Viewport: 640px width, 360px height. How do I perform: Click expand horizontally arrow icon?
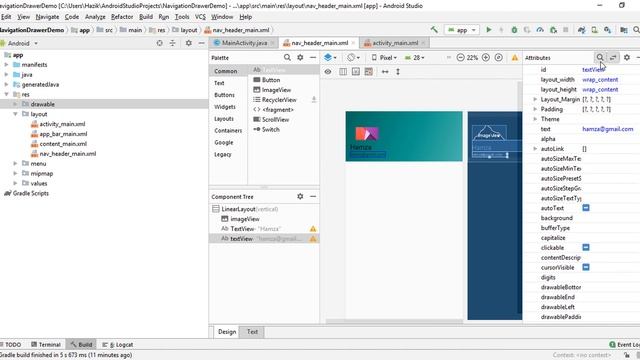pyautogui.click(x=385, y=71)
